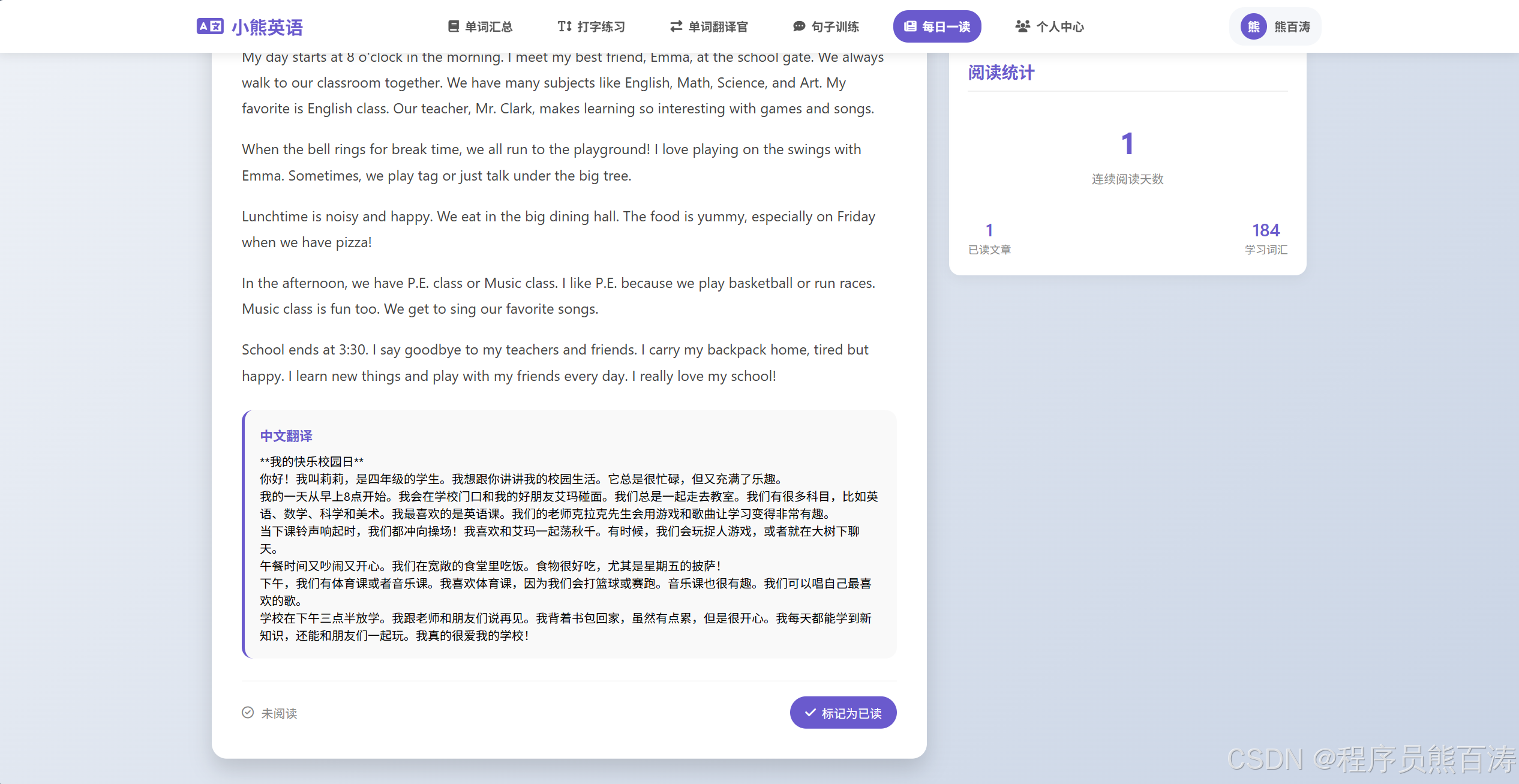Click the 连续阅读天数 label
Screen dimensions: 1519x784
(x=1127, y=179)
